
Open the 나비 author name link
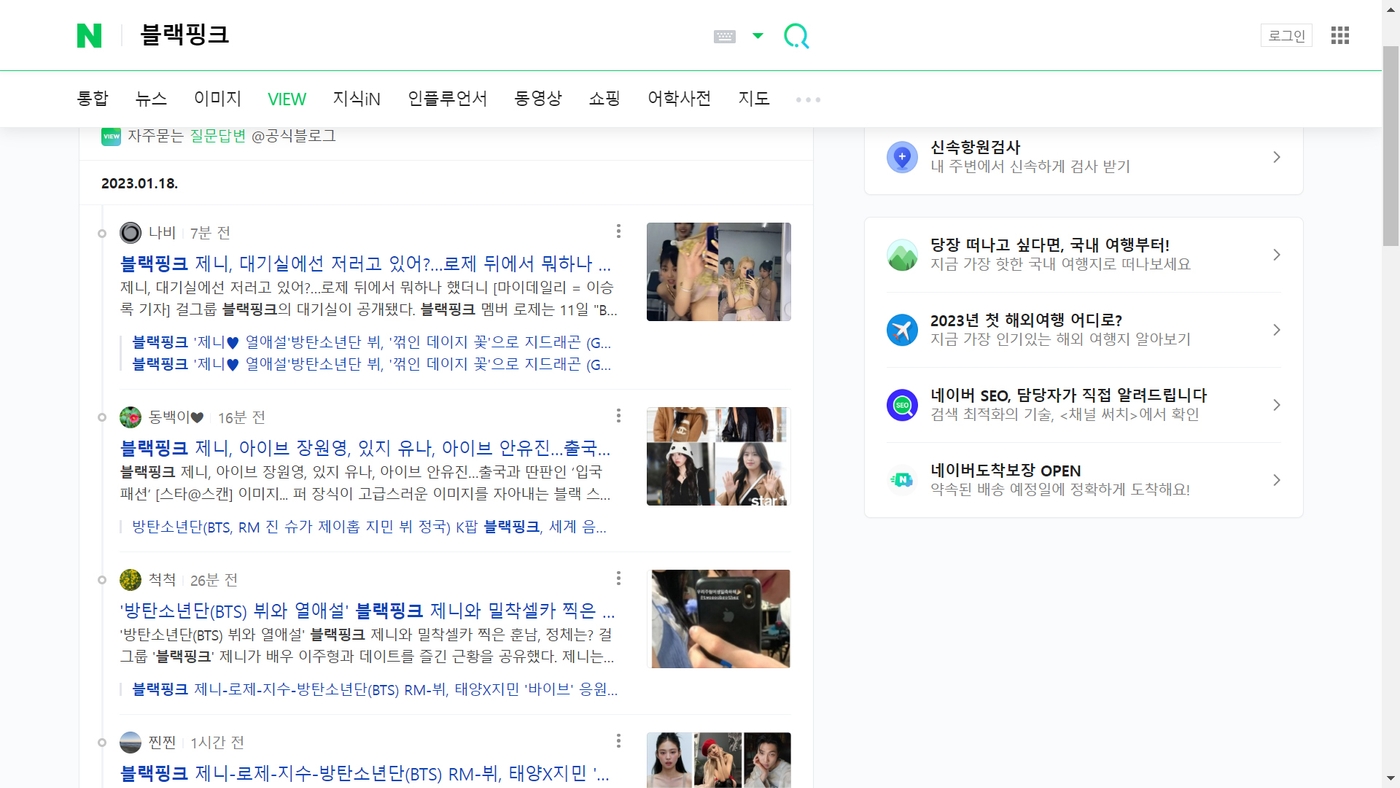coord(162,233)
